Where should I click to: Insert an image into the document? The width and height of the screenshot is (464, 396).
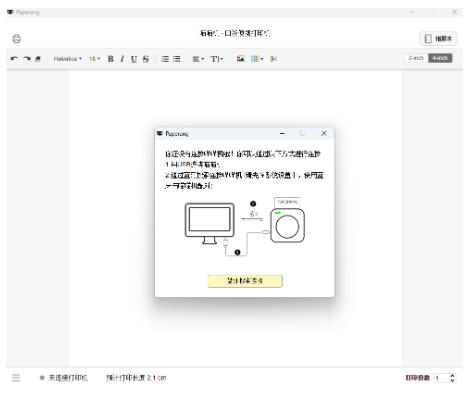tap(241, 59)
